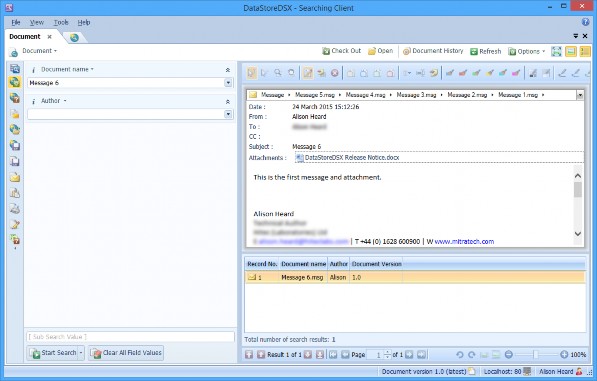Open the Author value dropdown
Screen dimensions: 597x381
point(228,114)
